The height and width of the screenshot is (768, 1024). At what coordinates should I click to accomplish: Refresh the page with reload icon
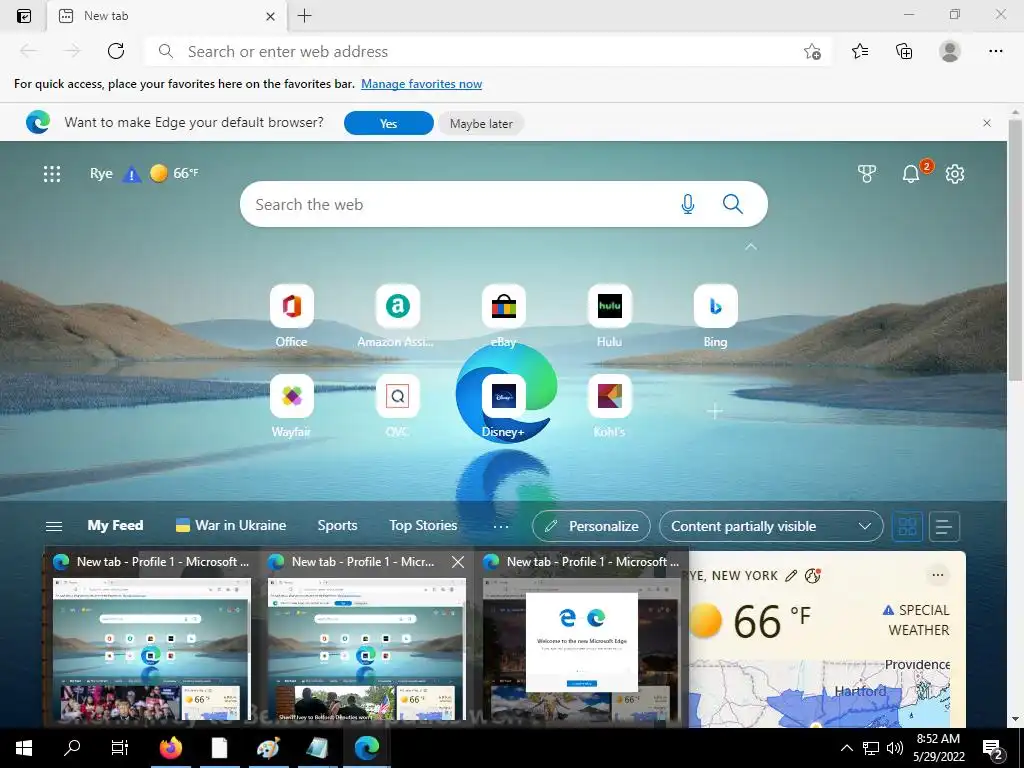point(116,51)
